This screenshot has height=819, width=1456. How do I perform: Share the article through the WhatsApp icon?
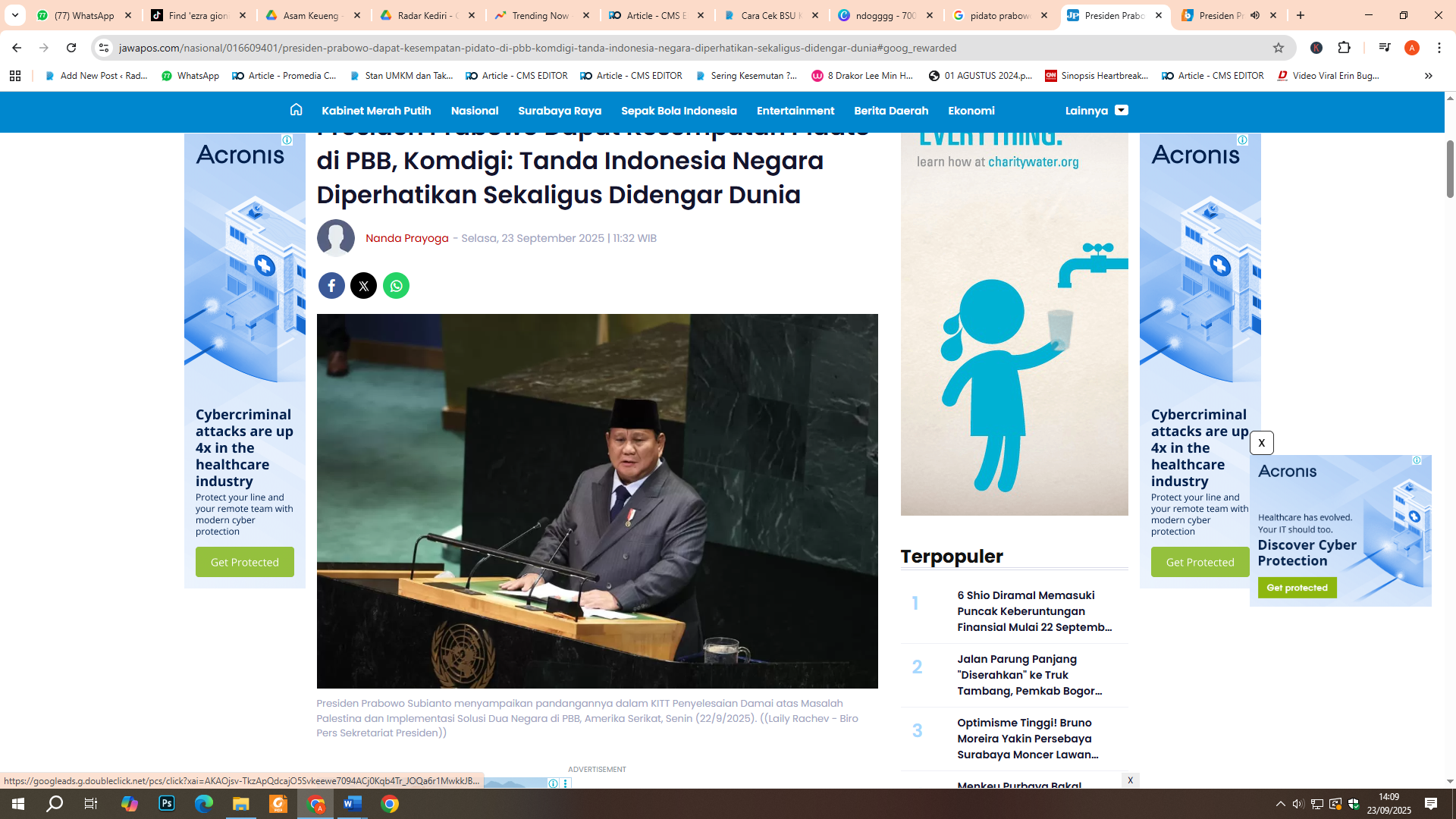click(x=396, y=286)
